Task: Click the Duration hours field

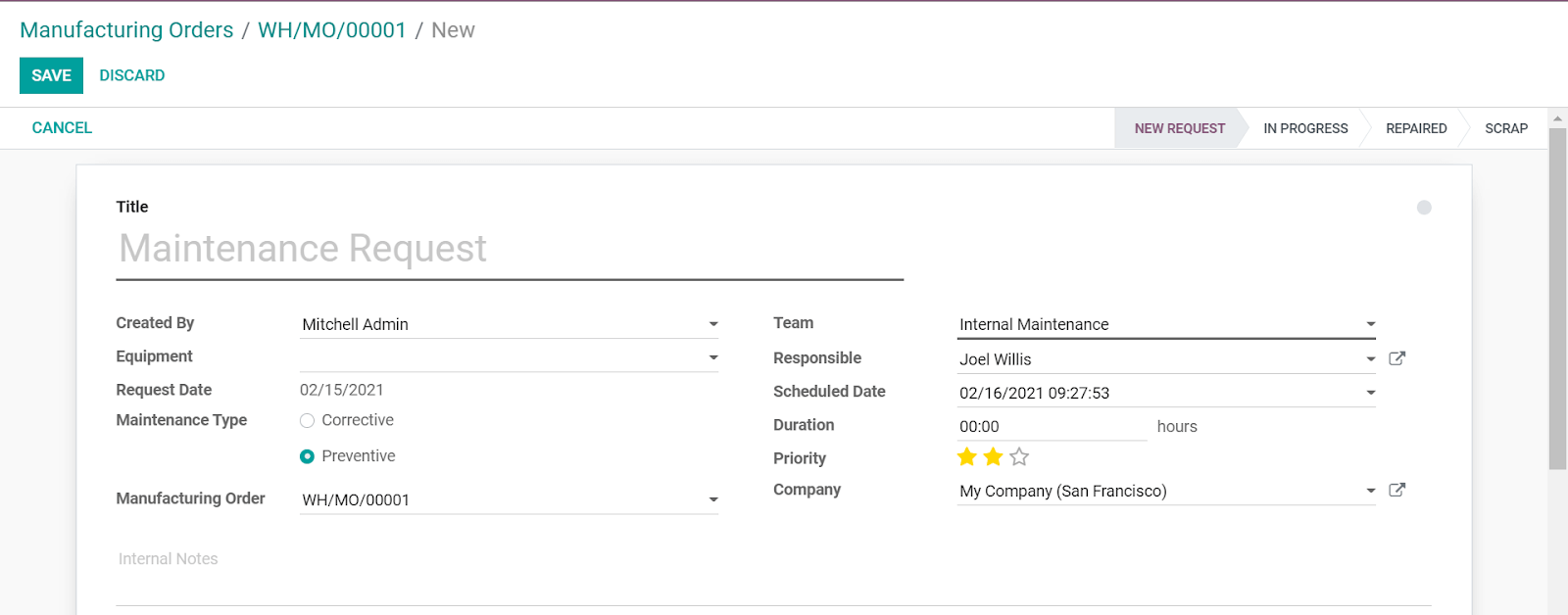Action: 1052,427
